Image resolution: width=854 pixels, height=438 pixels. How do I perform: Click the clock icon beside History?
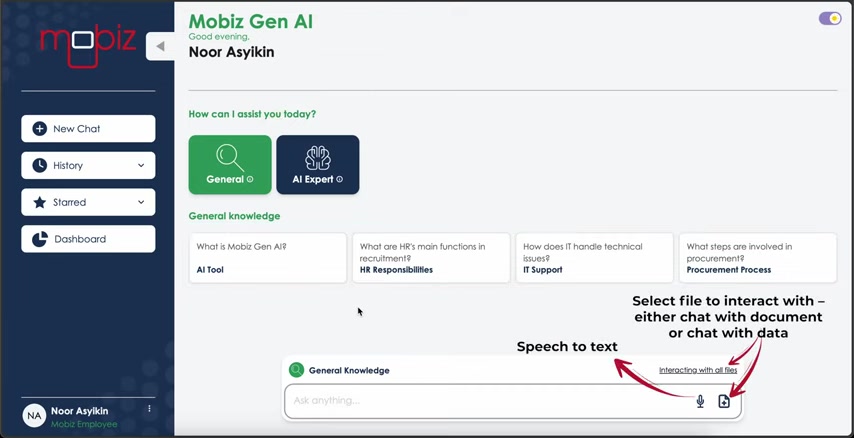(39, 166)
